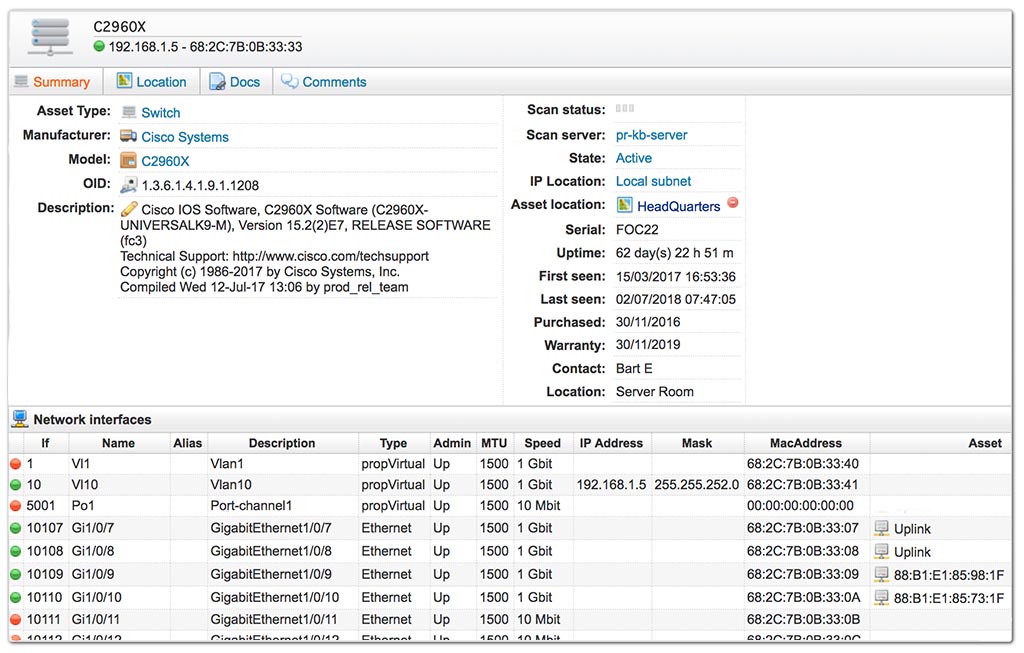Open the HeadQuarters asset location link
This screenshot has width=1024, height=653.
[679, 206]
